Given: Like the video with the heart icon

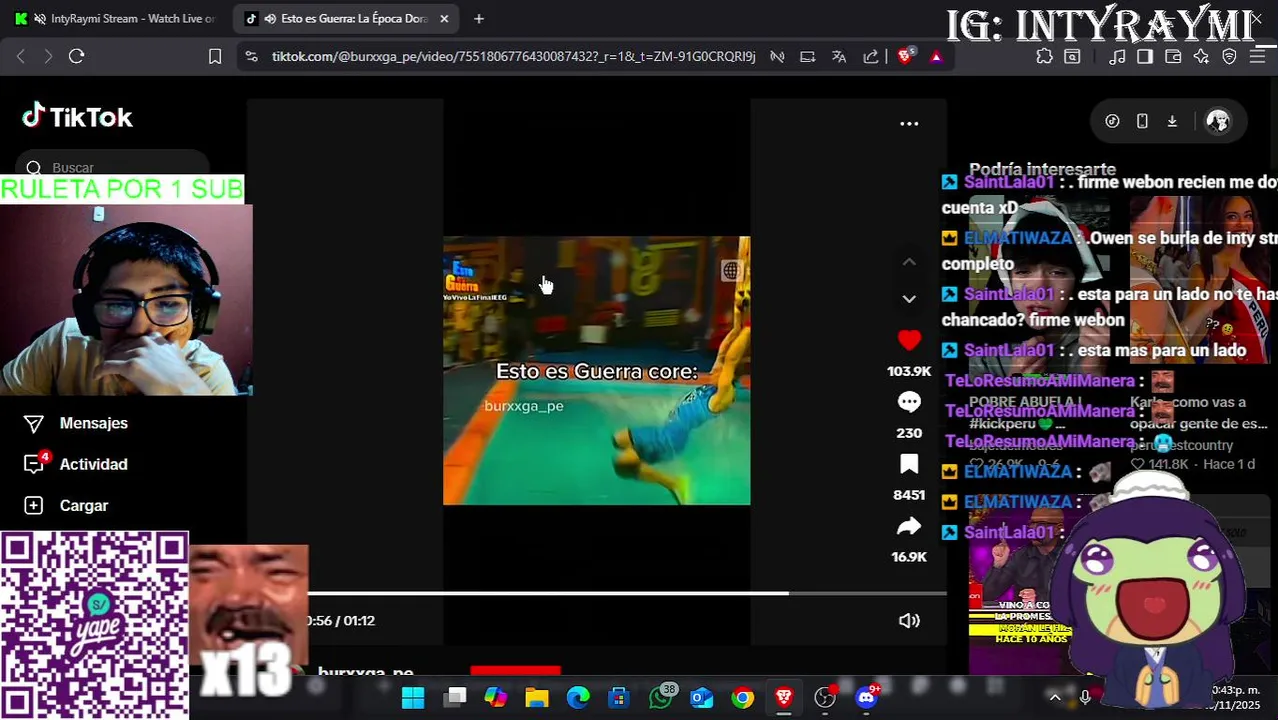Looking at the screenshot, I should coord(909,341).
